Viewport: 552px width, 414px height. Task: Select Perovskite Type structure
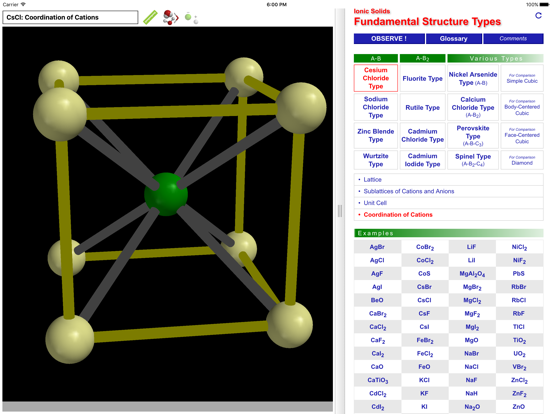(x=472, y=136)
